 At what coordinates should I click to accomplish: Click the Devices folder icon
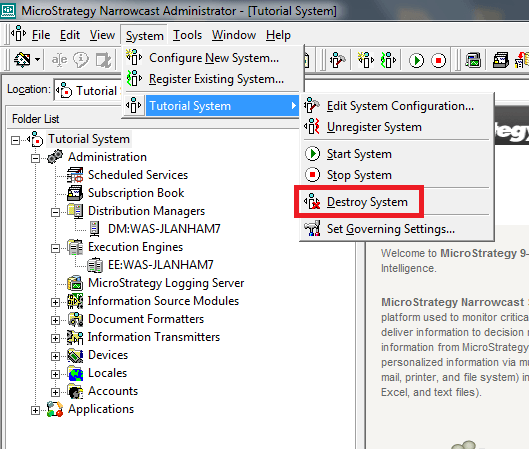pyautogui.click(x=75, y=355)
